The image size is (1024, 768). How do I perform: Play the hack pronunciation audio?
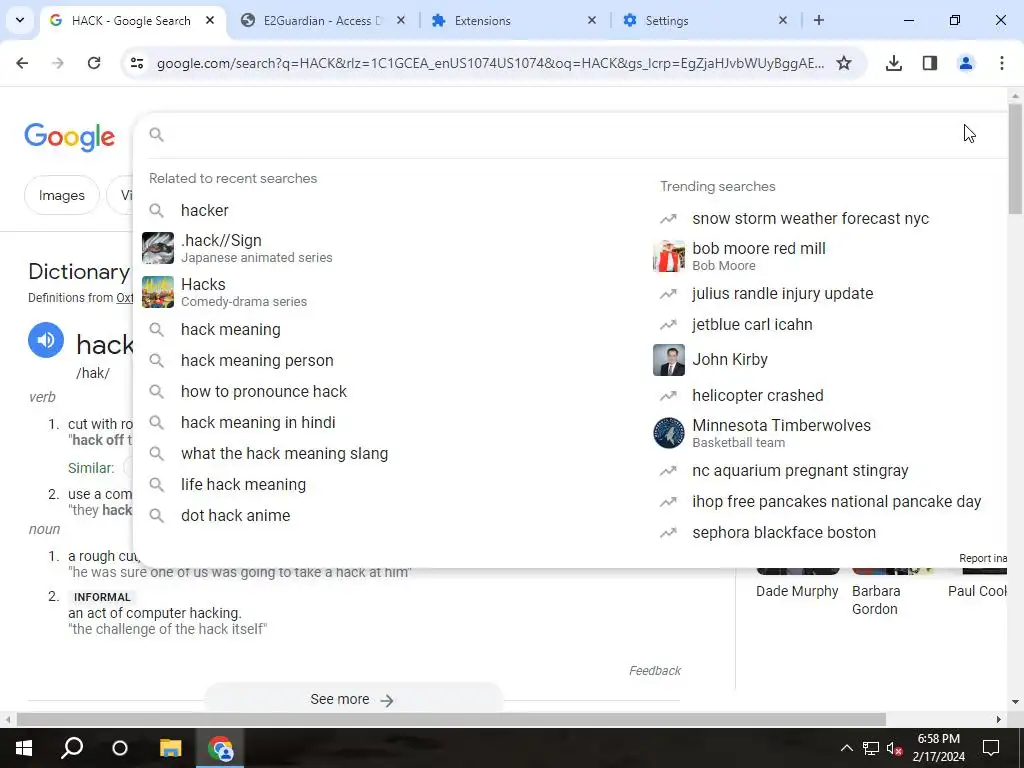coord(46,340)
